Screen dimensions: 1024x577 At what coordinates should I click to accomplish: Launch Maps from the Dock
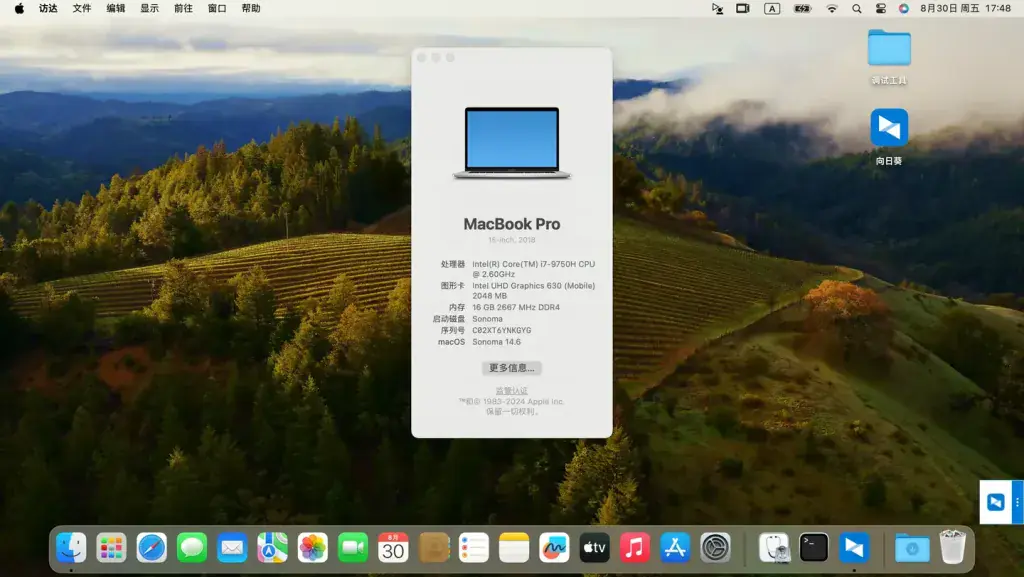[x=272, y=548]
